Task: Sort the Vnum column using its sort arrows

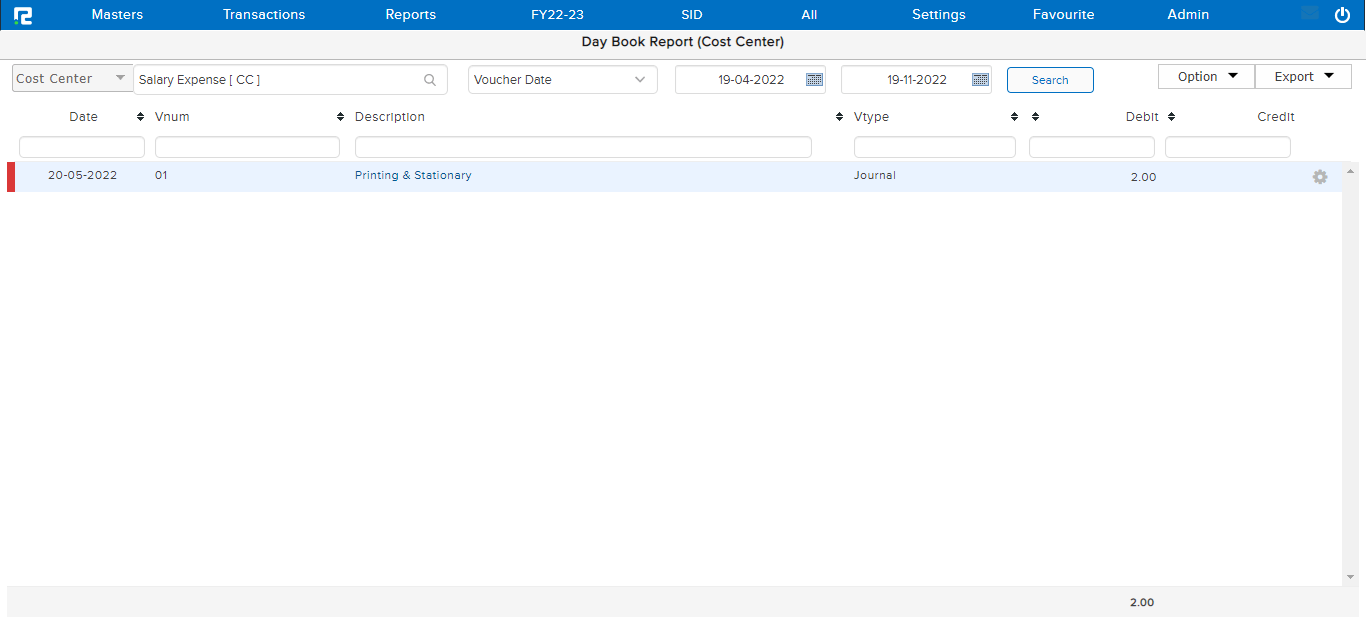Action: tap(339, 116)
